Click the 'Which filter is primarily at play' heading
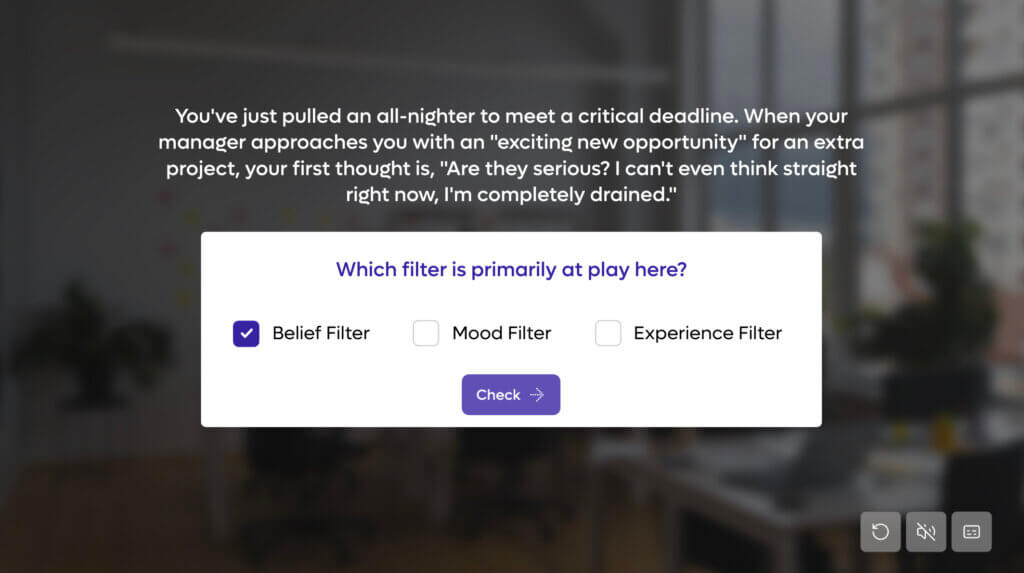Image resolution: width=1024 pixels, height=573 pixels. 511,269
